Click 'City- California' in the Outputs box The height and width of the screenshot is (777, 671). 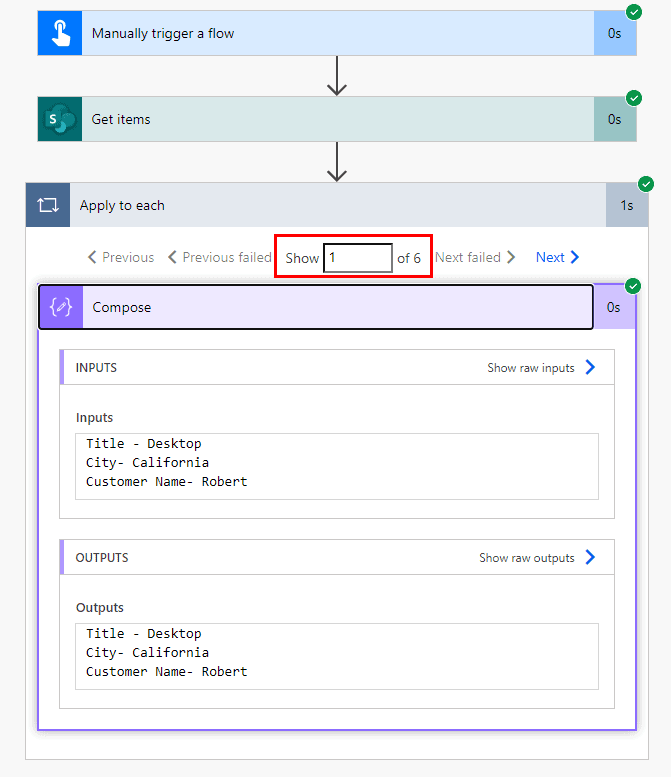point(147,653)
